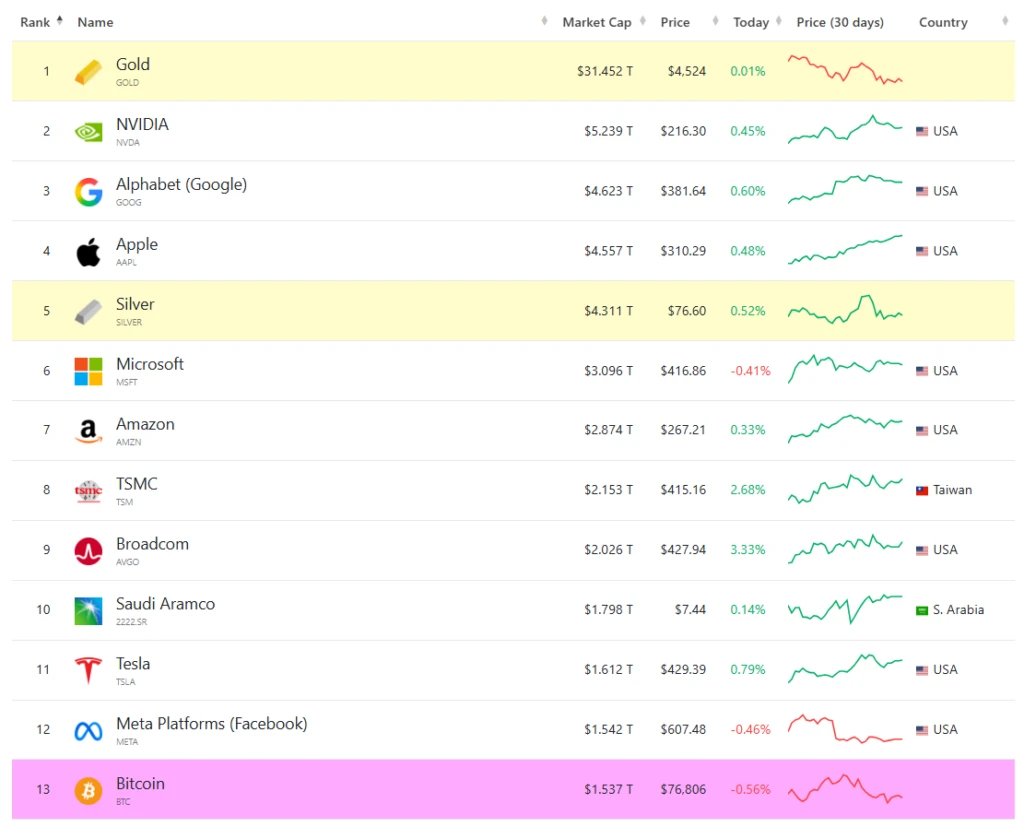Open the Silver asset link

click(x=135, y=304)
